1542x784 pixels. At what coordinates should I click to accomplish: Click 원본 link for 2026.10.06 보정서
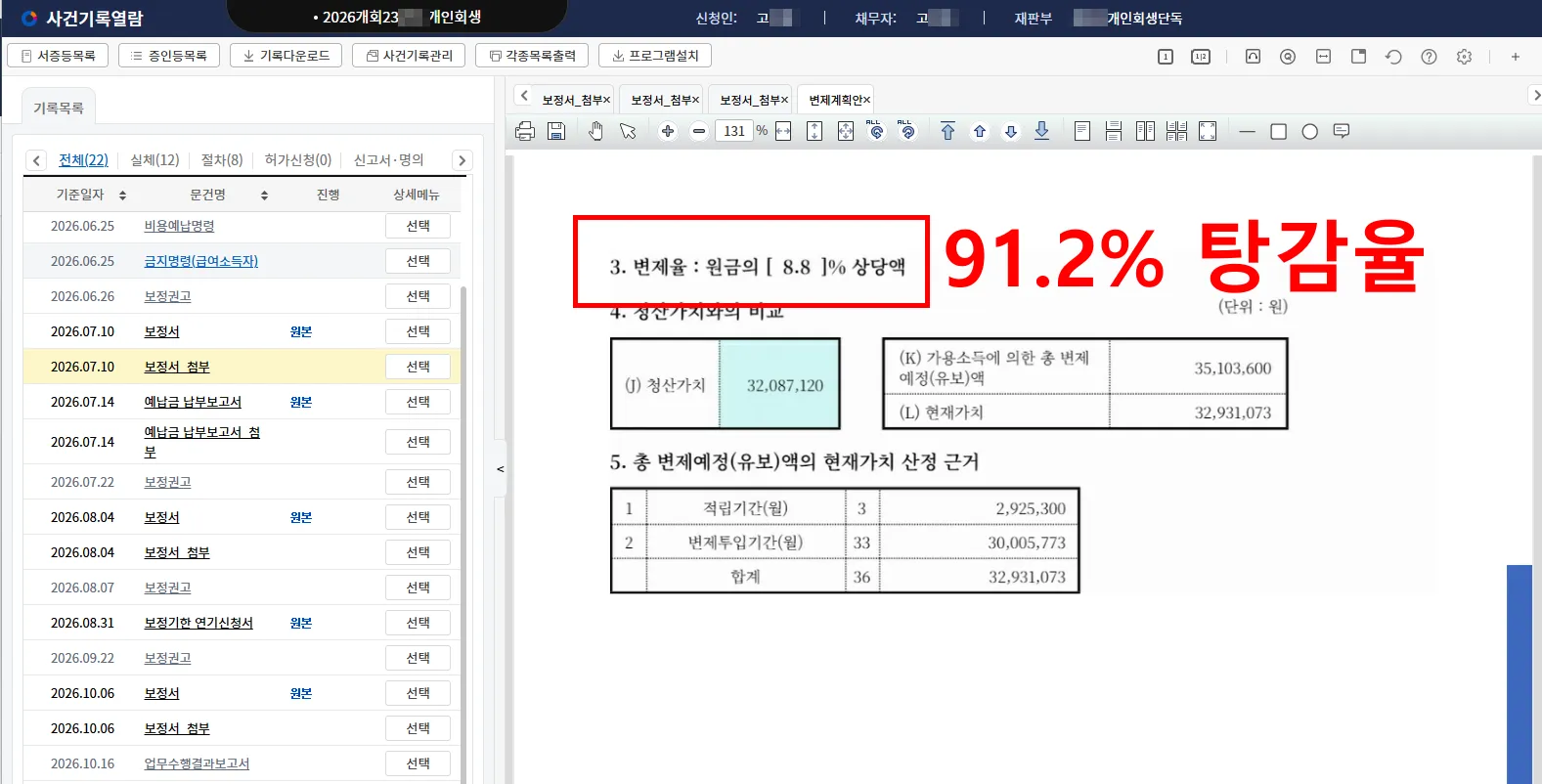tap(301, 693)
